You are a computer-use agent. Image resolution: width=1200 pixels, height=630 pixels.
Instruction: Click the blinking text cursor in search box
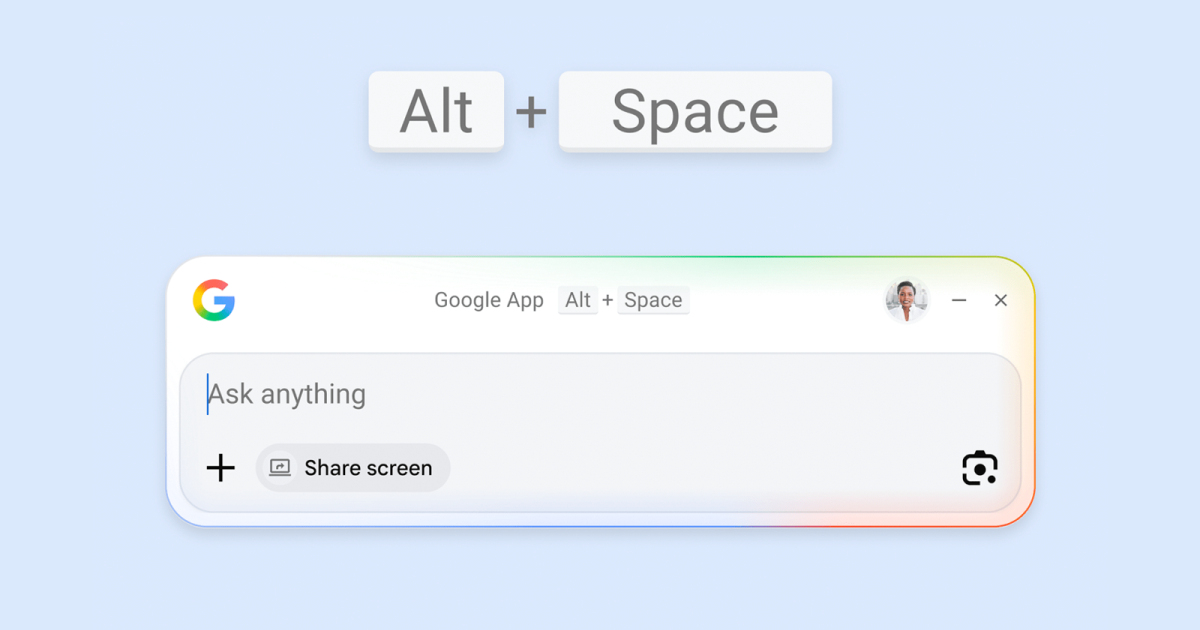coord(208,394)
